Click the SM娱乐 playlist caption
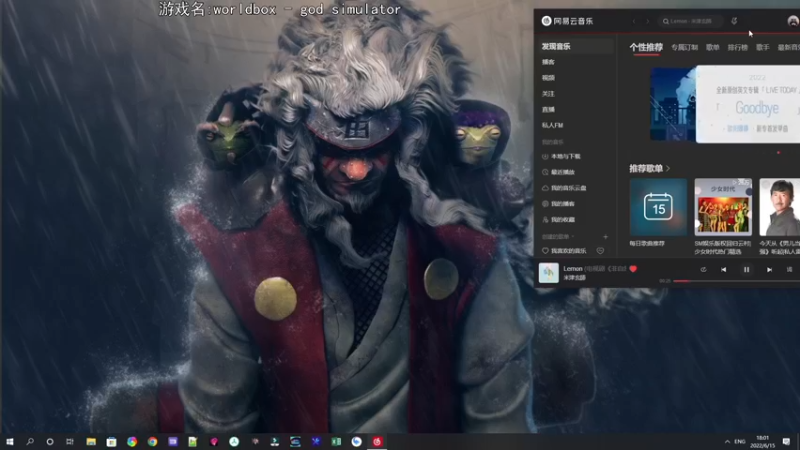This screenshot has width=800, height=450. tap(722, 247)
